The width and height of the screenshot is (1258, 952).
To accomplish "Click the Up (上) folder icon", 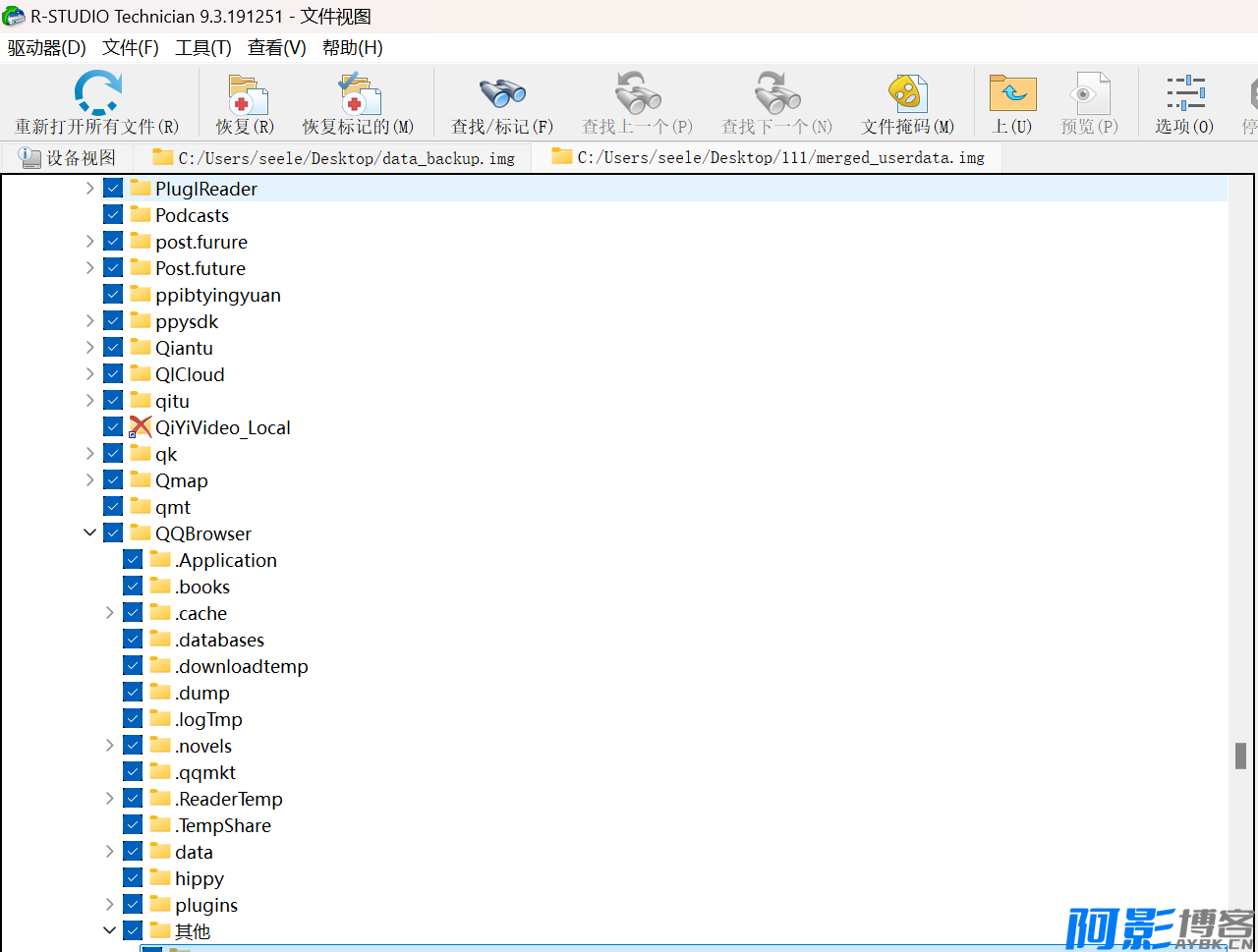I will [x=1012, y=94].
